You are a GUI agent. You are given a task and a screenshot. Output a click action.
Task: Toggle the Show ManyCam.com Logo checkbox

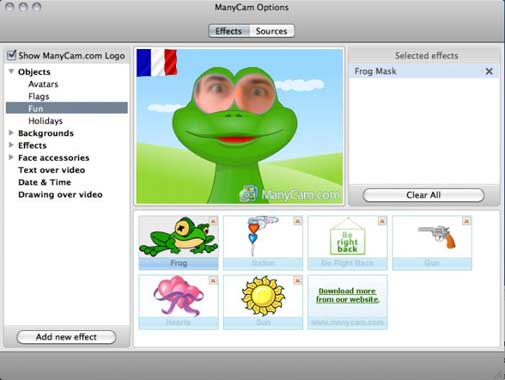(12, 55)
